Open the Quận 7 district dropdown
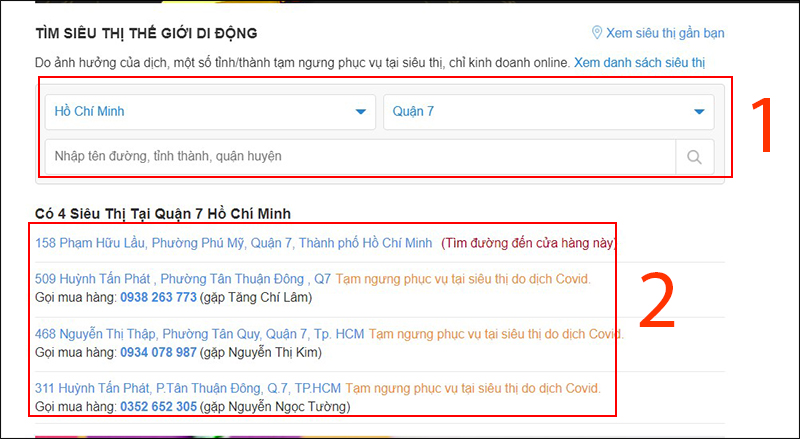The width and height of the screenshot is (800, 439). click(x=548, y=111)
